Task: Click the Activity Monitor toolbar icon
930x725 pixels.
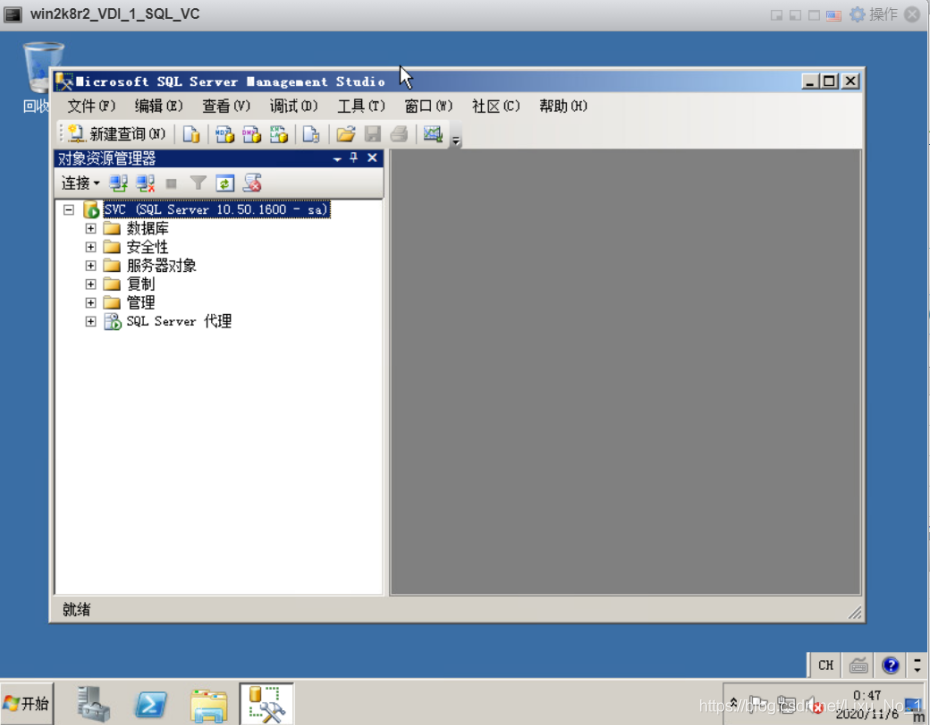Action: point(433,134)
